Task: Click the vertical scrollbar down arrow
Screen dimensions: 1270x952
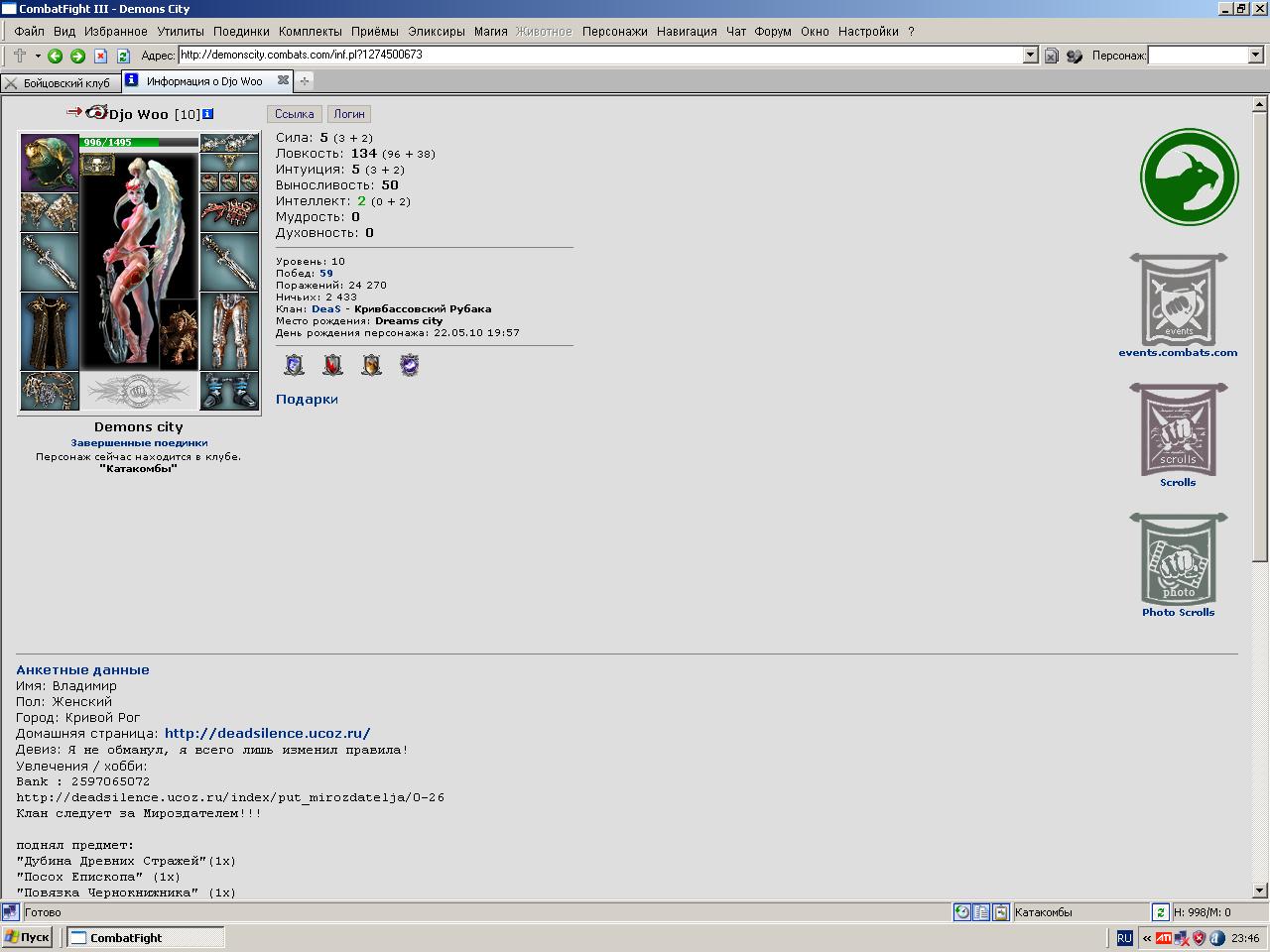Action: 1260,891
